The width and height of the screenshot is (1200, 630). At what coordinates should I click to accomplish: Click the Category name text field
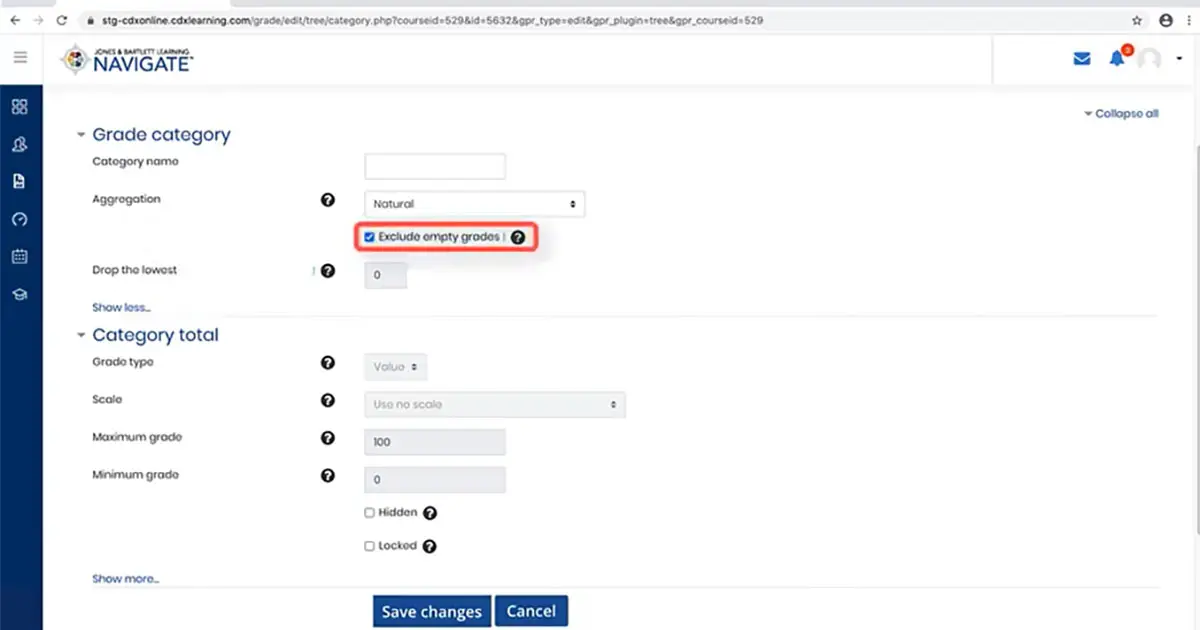(435, 166)
